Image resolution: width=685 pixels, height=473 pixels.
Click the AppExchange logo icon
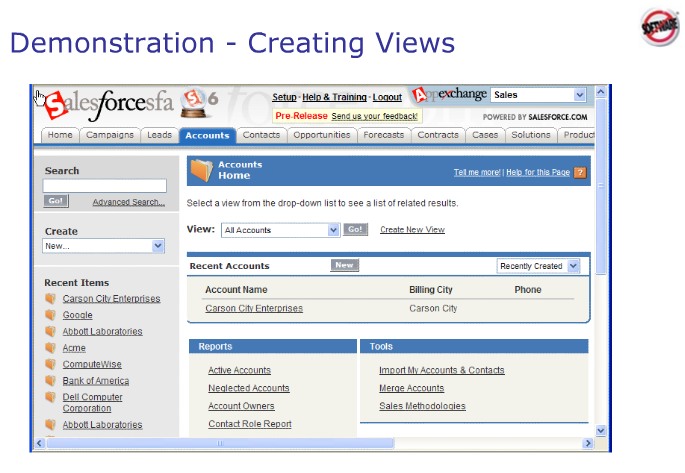[x=422, y=96]
